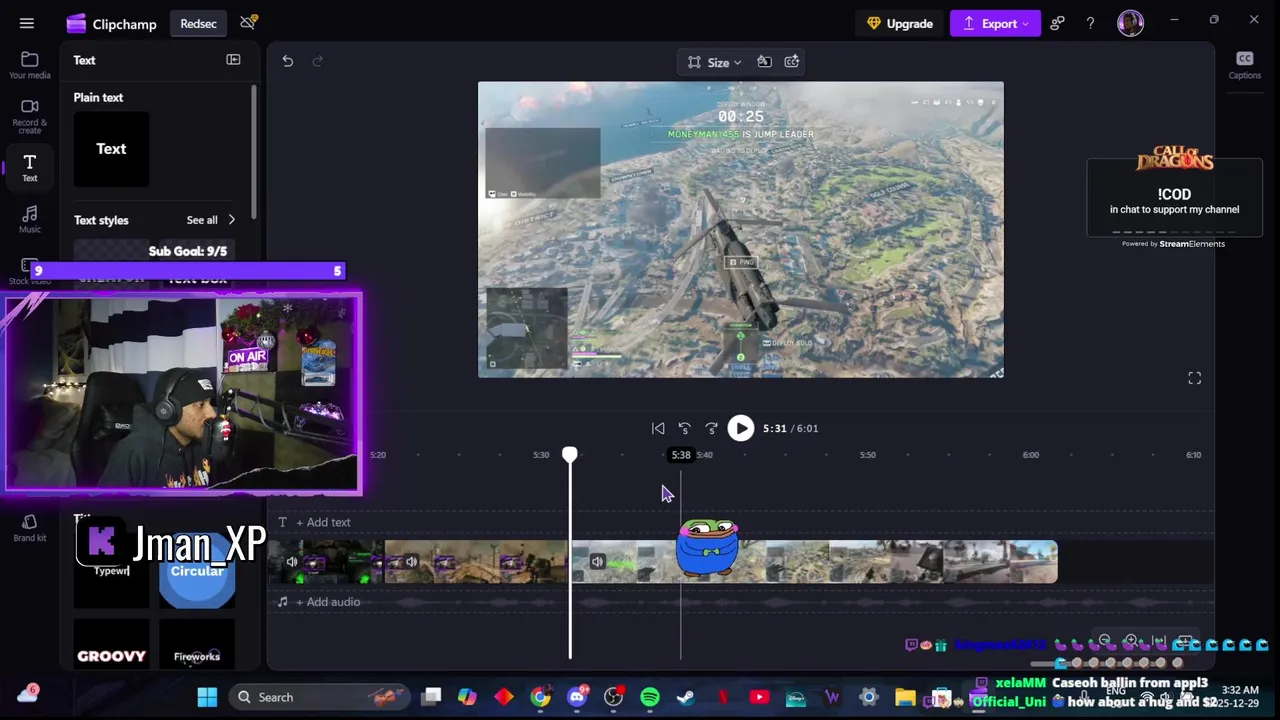Screen dimensions: 1280x720
Task: Skip forward five seconds
Action: pyautogui.click(x=712, y=428)
